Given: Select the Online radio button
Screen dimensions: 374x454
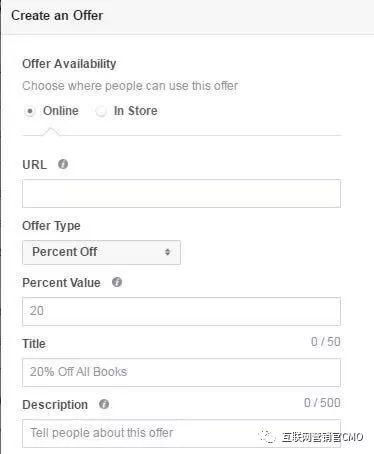Looking at the screenshot, I should coord(30,111).
